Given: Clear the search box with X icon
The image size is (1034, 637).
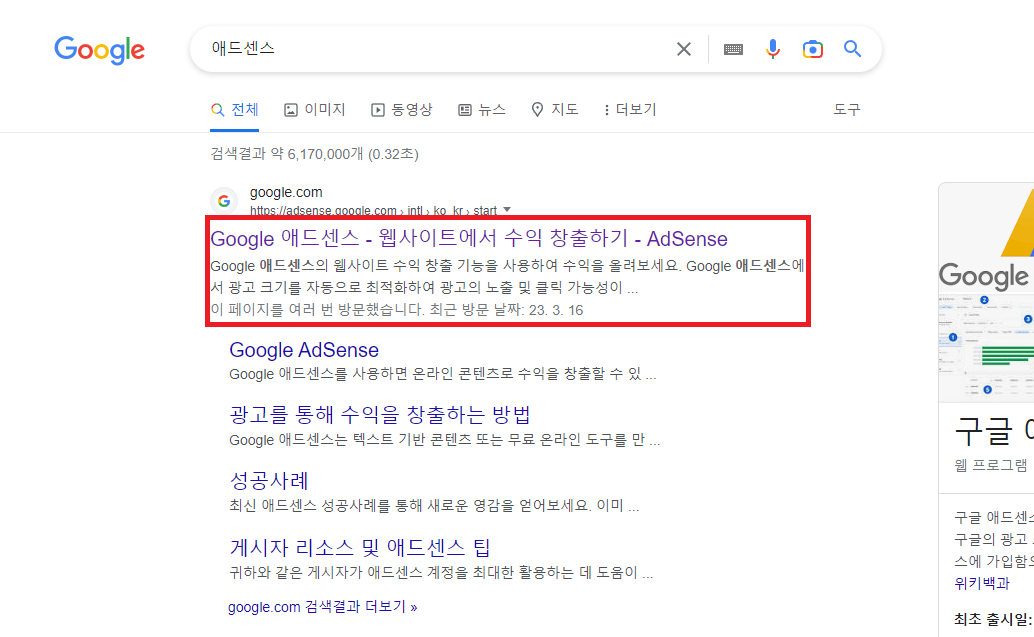Looking at the screenshot, I should [x=684, y=49].
